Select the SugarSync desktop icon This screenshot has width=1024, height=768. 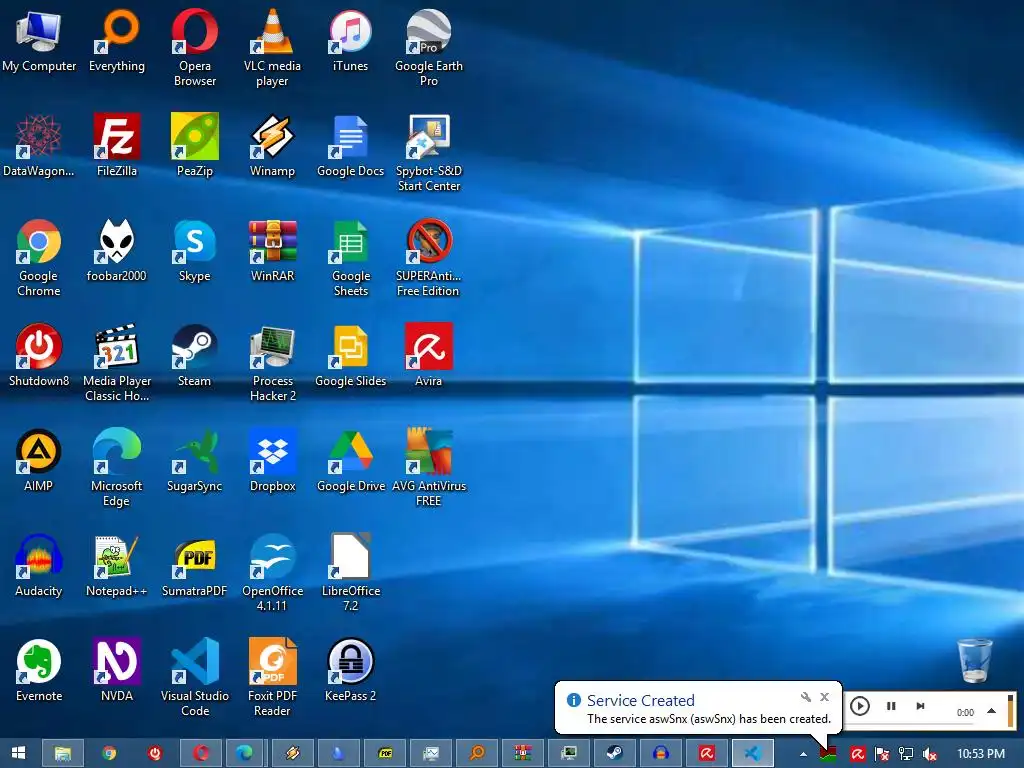coord(195,460)
